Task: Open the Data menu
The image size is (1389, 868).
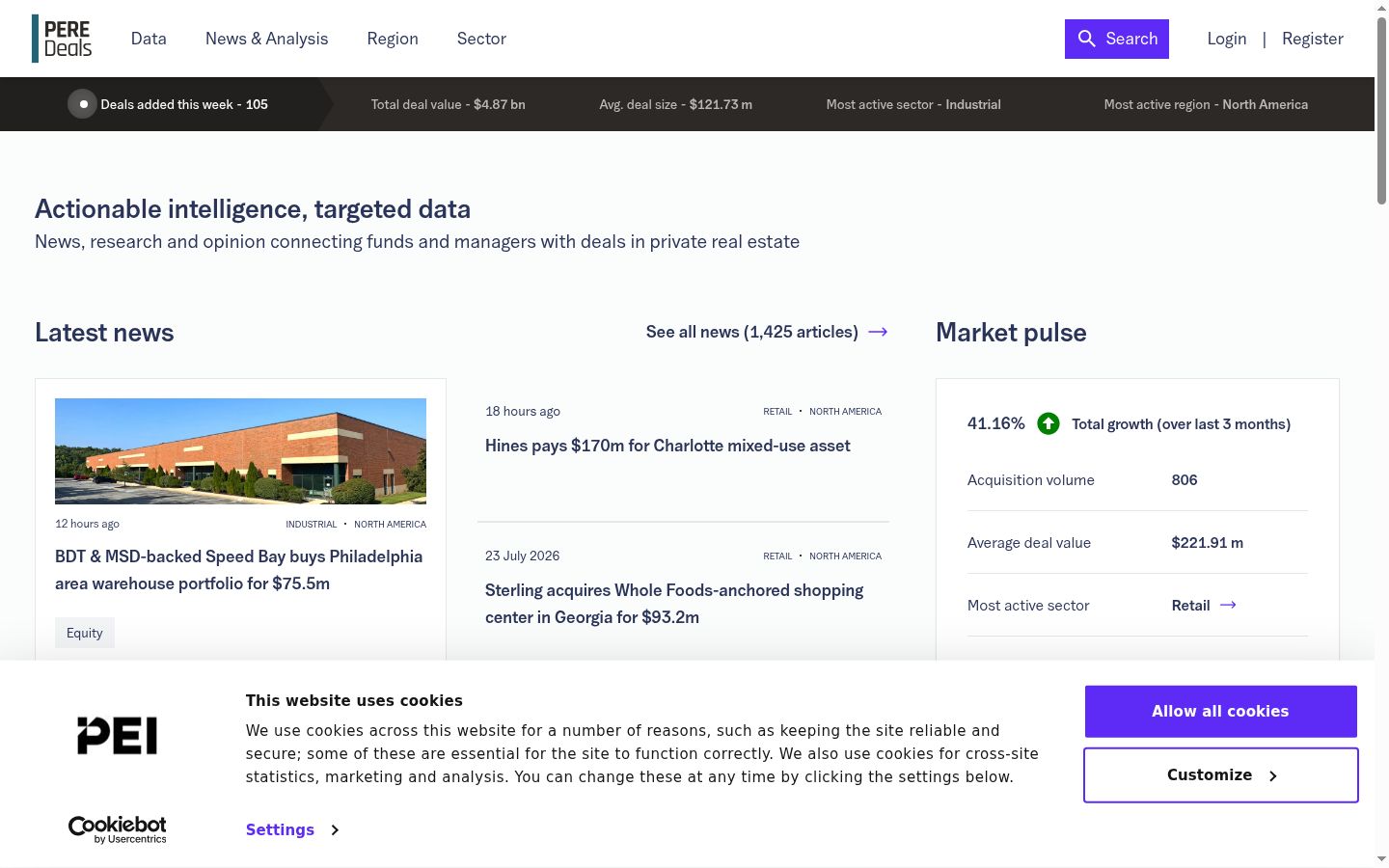Action: pos(149,39)
